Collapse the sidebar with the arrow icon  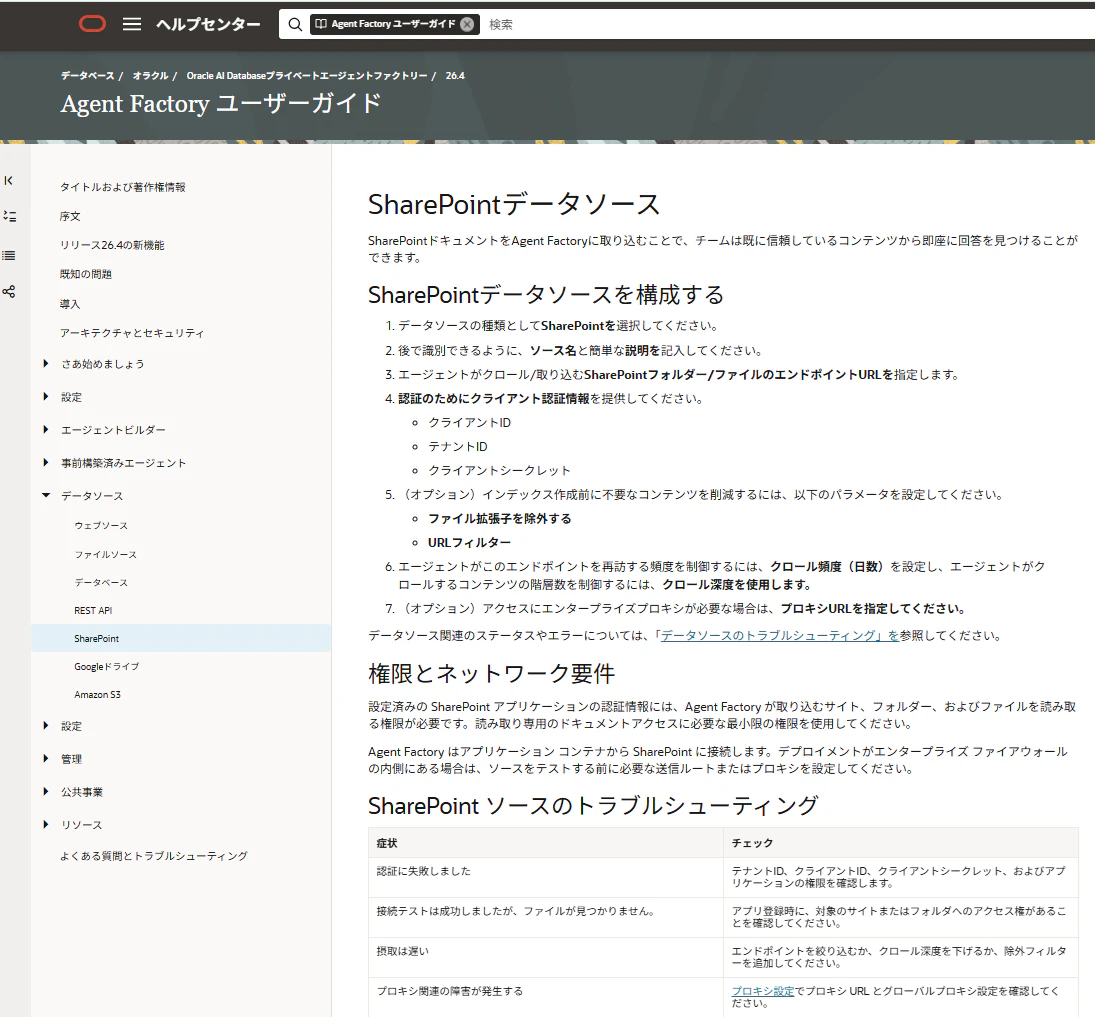(8, 181)
